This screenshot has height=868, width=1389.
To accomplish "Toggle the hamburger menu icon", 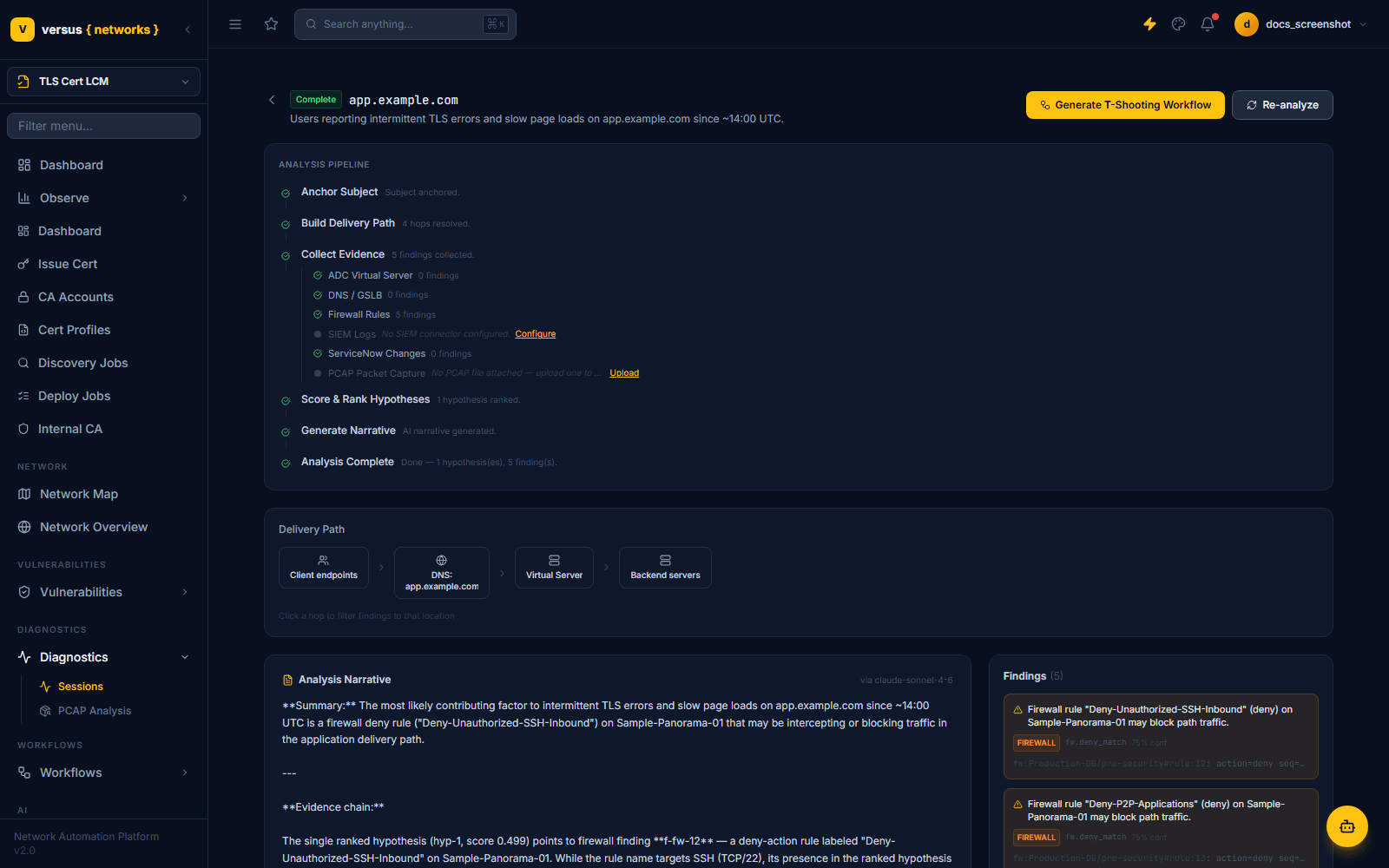I will pos(235,24).
